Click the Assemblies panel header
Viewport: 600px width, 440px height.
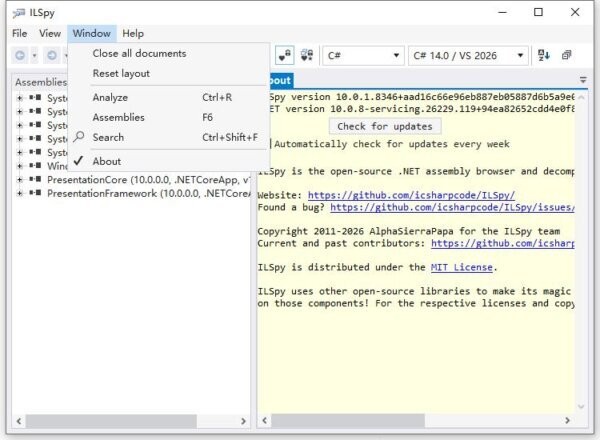[x=41, y=82]
